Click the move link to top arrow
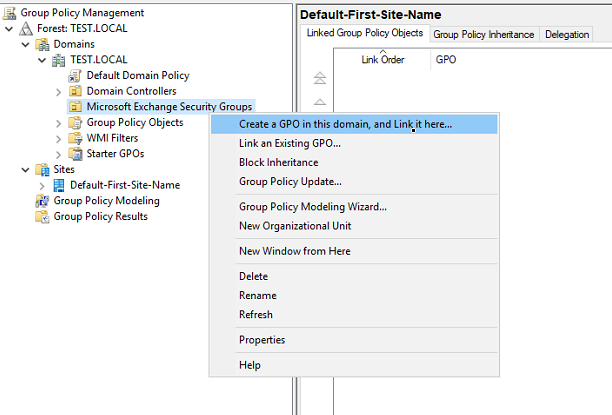The height and width of the screenshot is (415, 612). pyautogui.click(x=320, y=78)
